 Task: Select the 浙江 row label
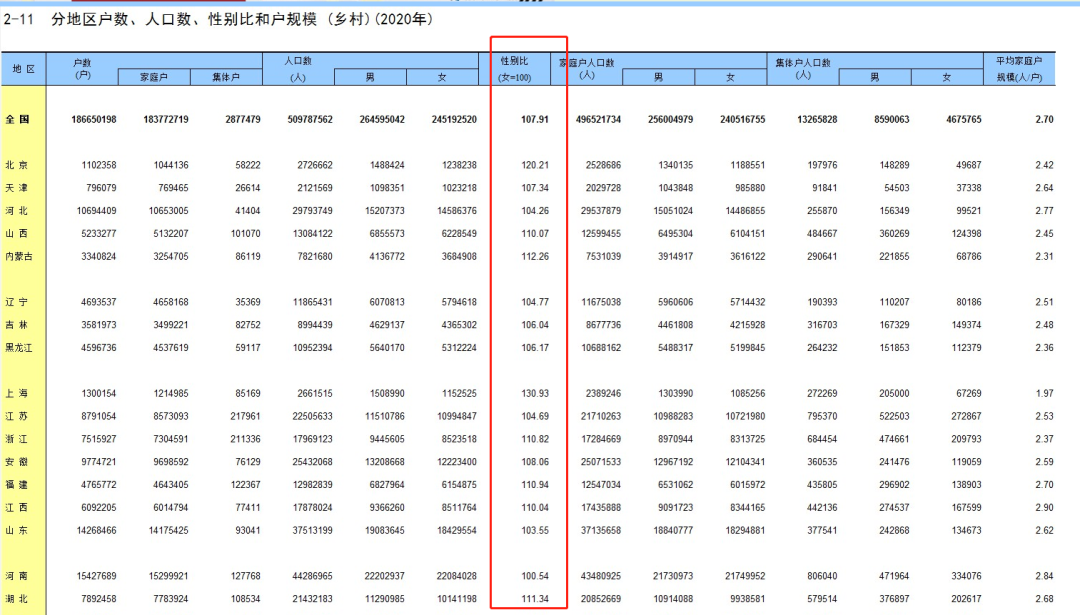[17, 439]
